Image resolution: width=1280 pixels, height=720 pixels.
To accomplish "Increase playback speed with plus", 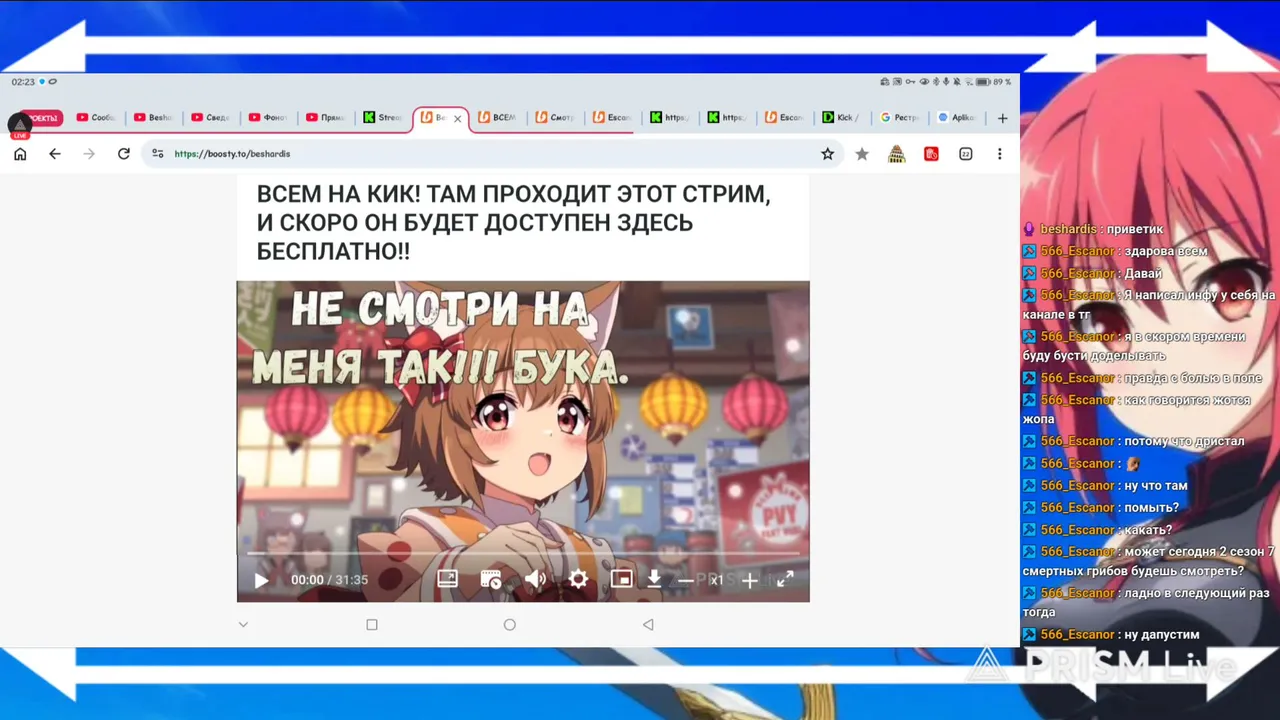I will click(749, 580).
